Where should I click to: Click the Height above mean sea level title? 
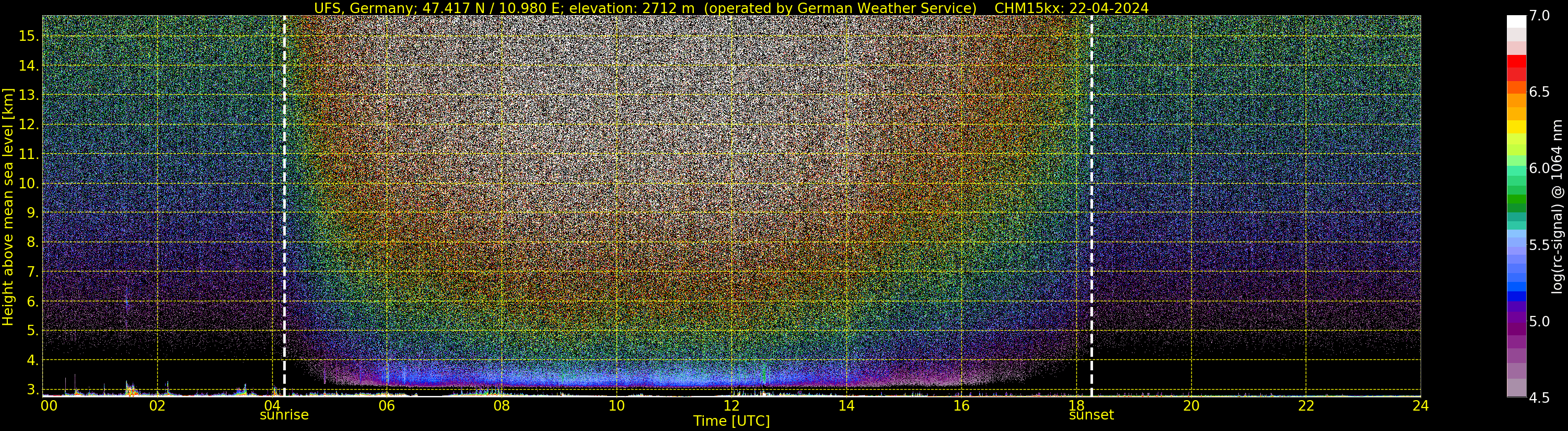[8, 207]
